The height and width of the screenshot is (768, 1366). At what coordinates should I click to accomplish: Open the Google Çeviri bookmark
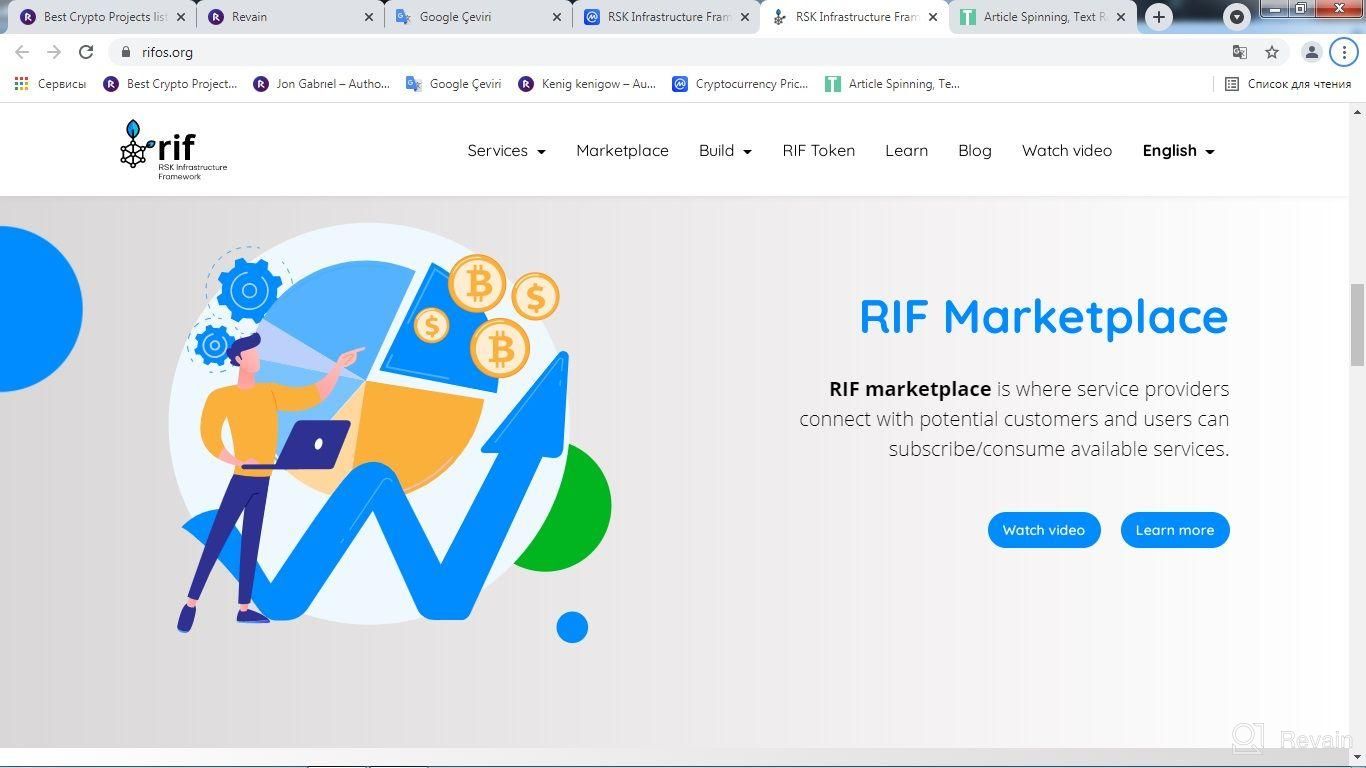pyautogui.click(x=454, y=84)
